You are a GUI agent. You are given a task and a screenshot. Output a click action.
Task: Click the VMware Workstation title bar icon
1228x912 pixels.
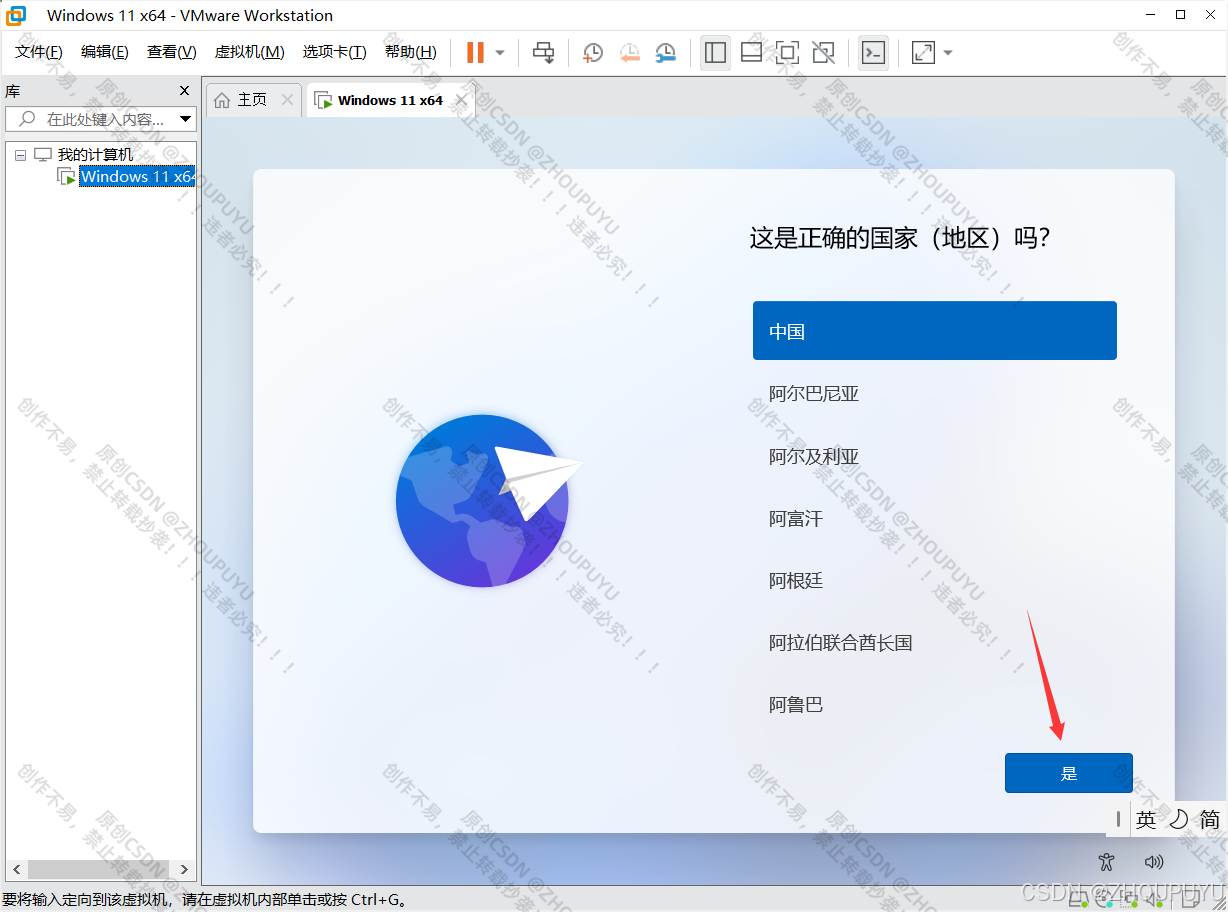tap(17, 15)
